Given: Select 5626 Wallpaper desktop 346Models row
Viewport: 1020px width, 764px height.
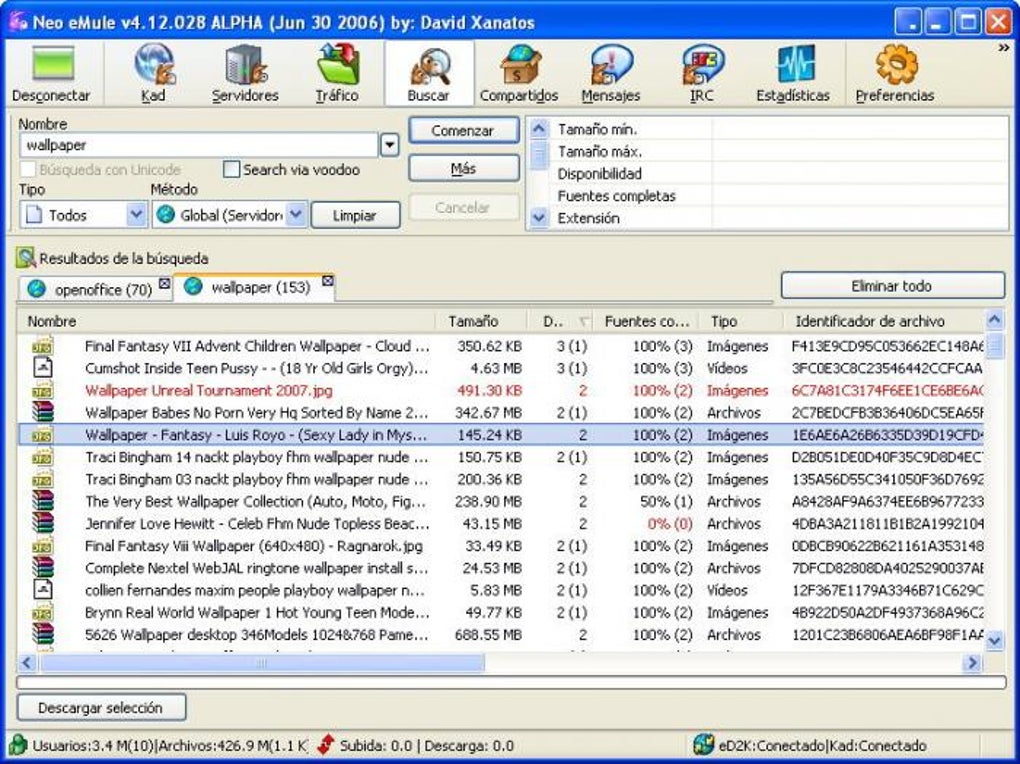Looking at the screenshot, I should (501, 634).
